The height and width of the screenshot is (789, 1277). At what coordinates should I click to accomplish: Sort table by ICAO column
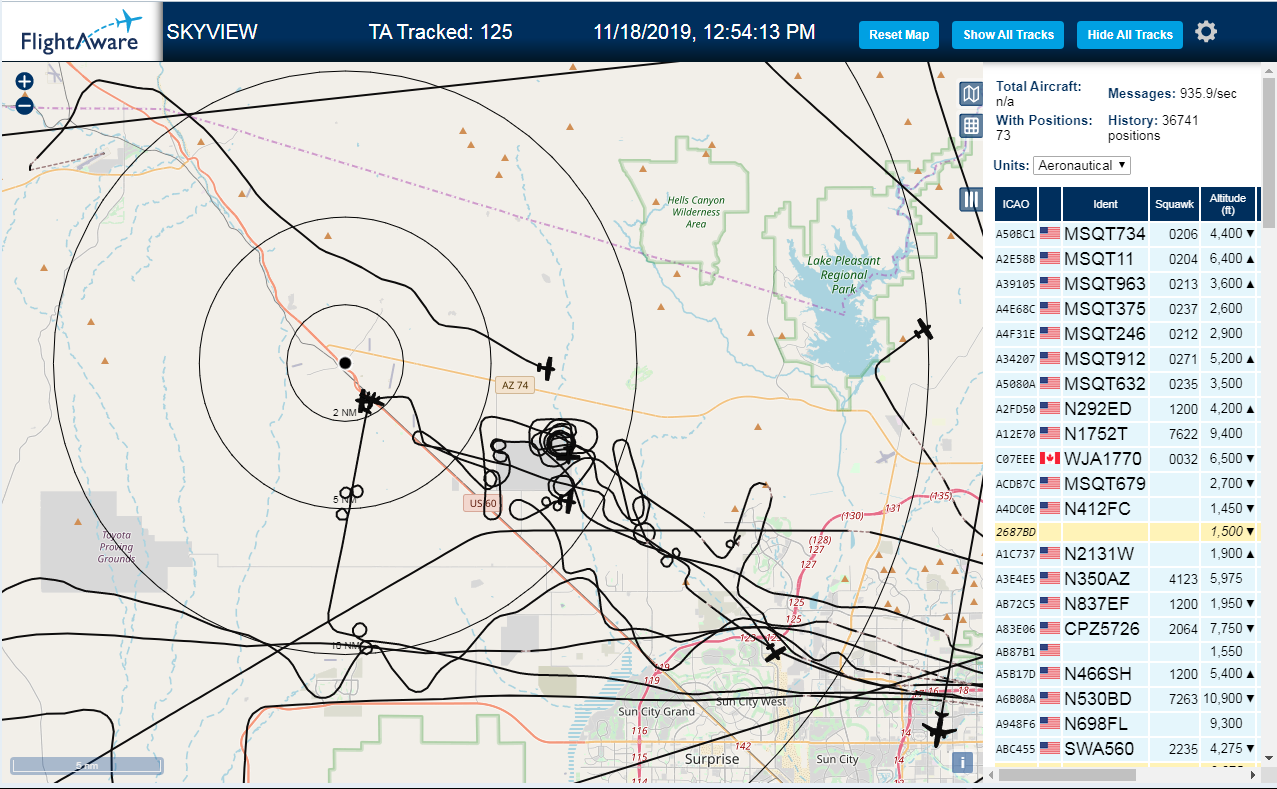[x=1016, y=204]
